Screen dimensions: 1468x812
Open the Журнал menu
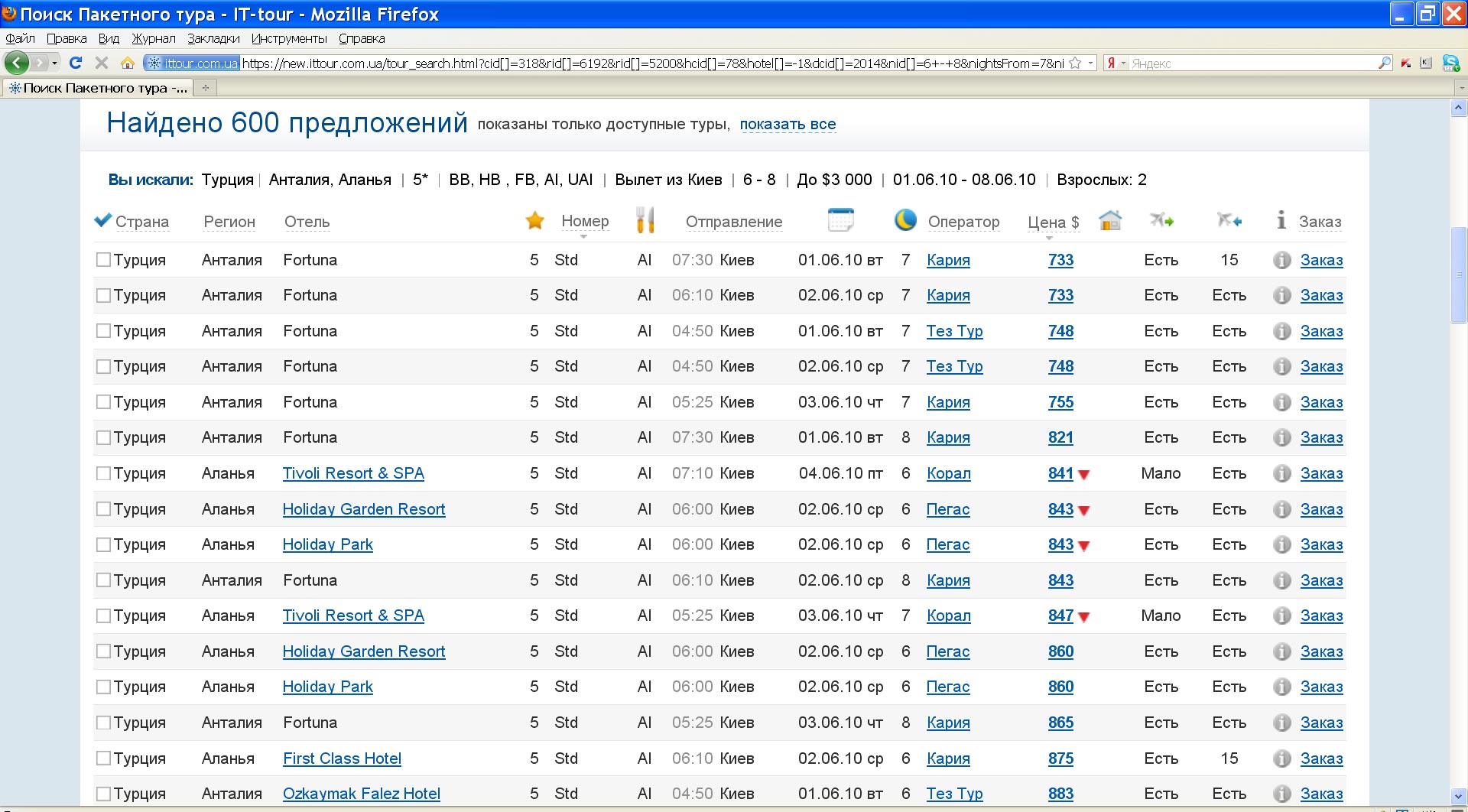(153, 38)
